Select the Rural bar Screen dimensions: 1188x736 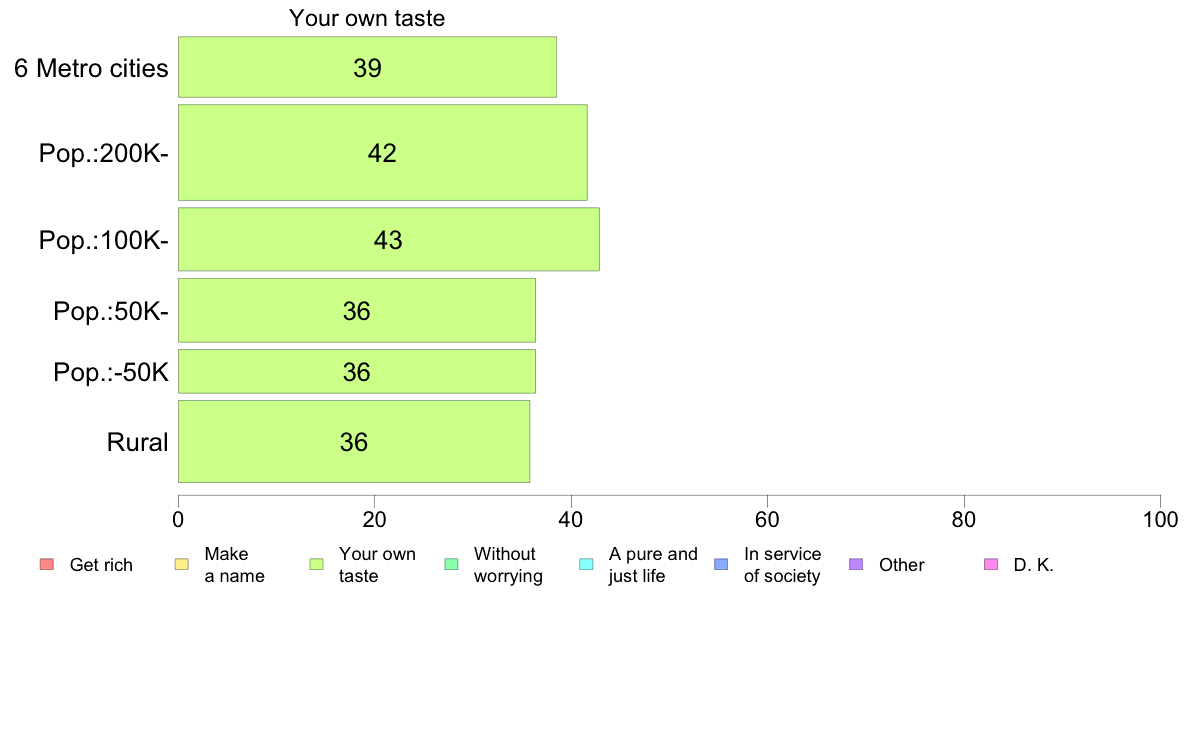[354, 442]
